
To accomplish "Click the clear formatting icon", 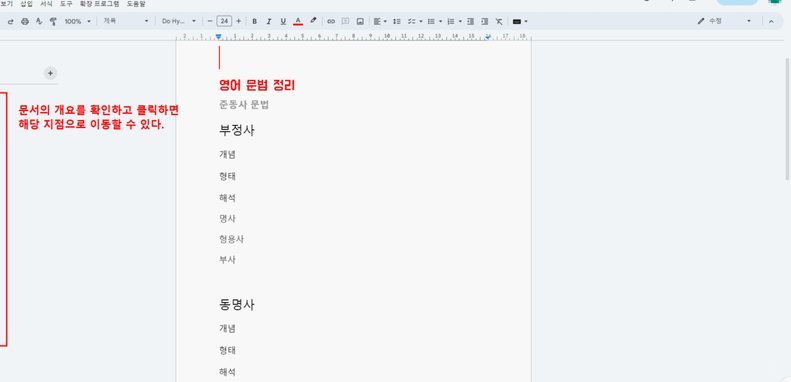I will (498, 21).
